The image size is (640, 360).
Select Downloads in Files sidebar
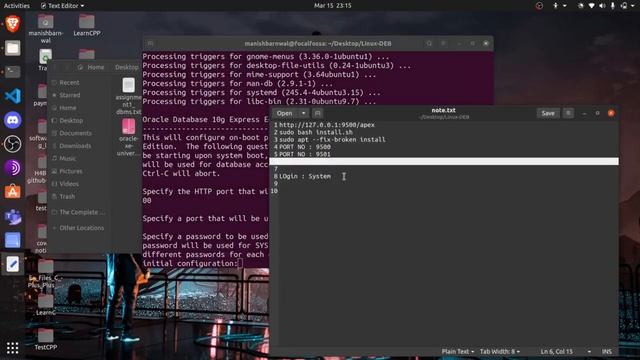point(75,146)
